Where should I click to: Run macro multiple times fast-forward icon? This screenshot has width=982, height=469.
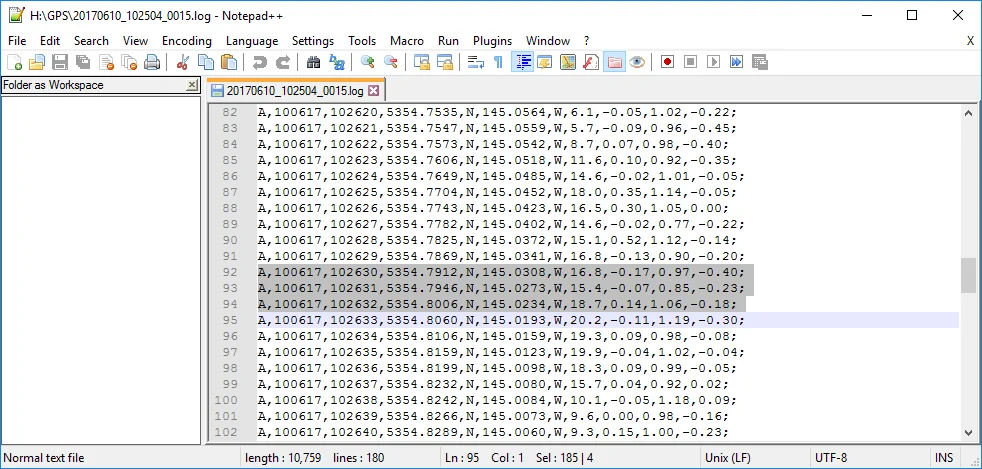point(736,62)
